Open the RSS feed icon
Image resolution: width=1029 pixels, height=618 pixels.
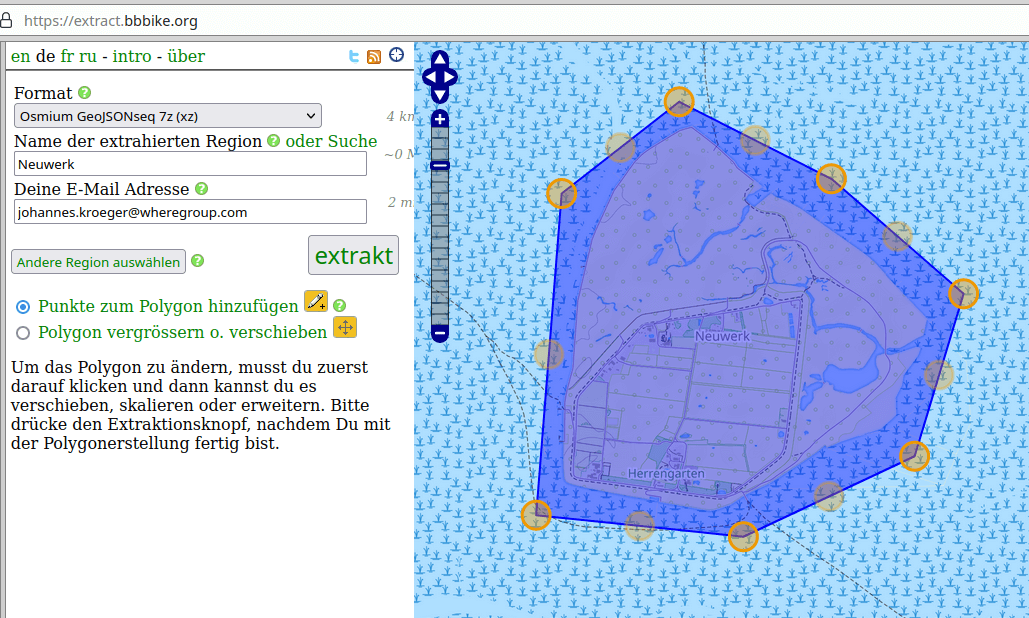(x=374, y=57)
